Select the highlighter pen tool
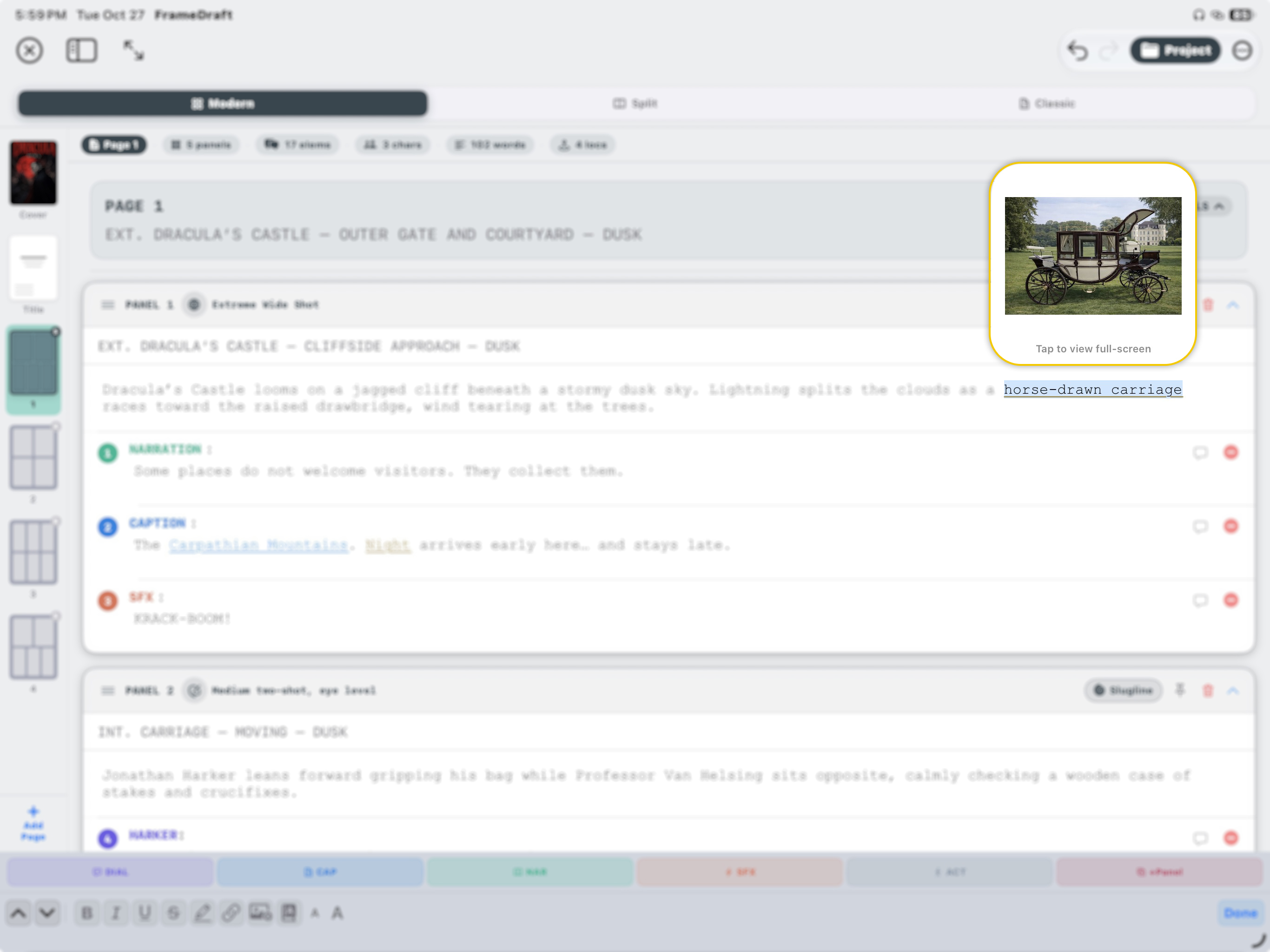 coord(202,912)
